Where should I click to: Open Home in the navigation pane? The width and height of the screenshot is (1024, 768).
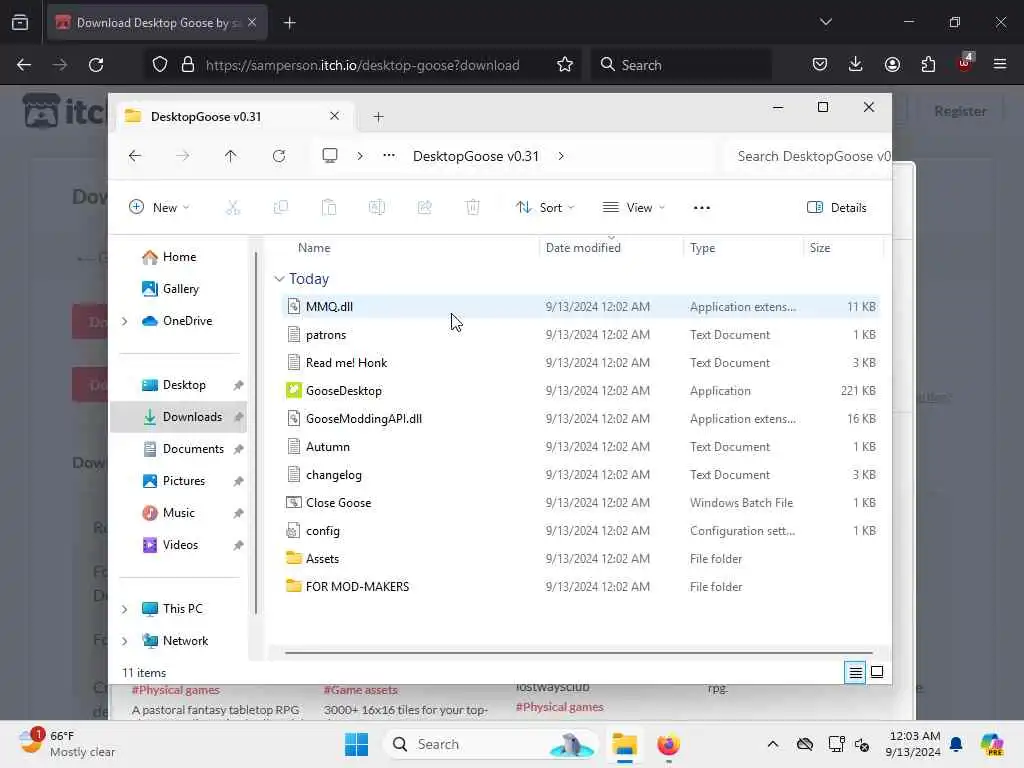click(180, 257)
